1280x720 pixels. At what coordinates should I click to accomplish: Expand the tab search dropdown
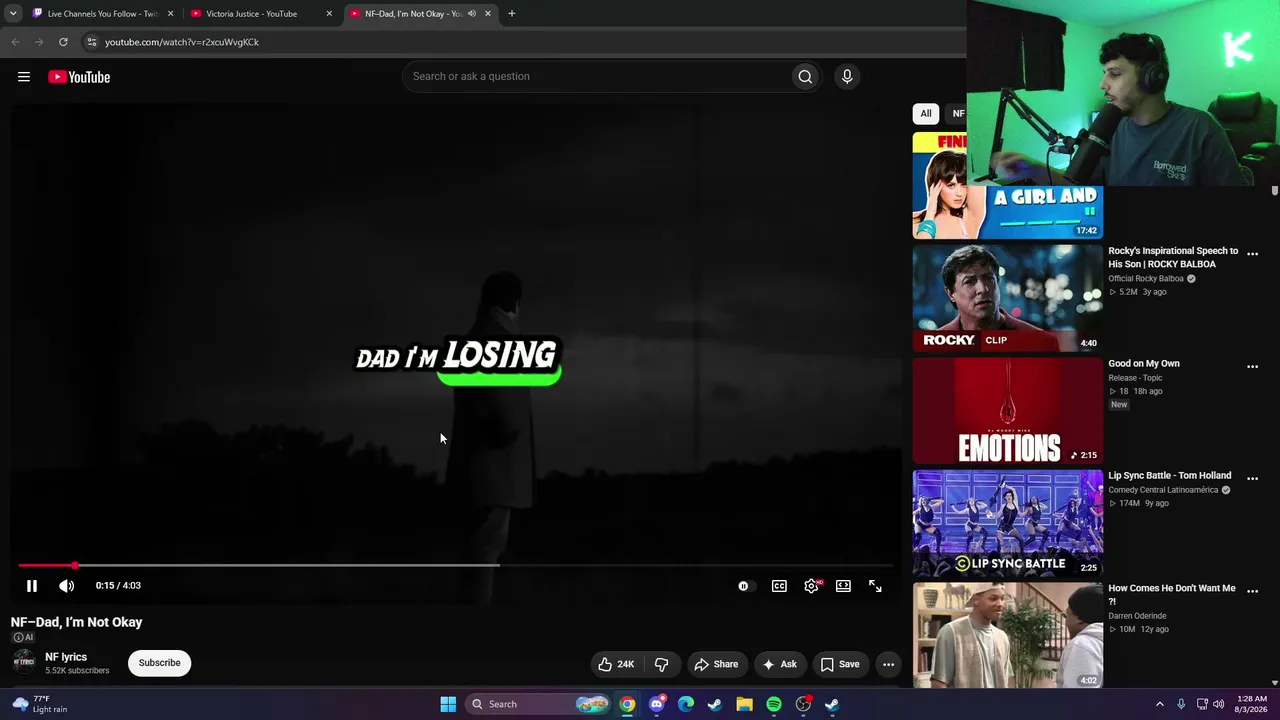click(13, 14)
